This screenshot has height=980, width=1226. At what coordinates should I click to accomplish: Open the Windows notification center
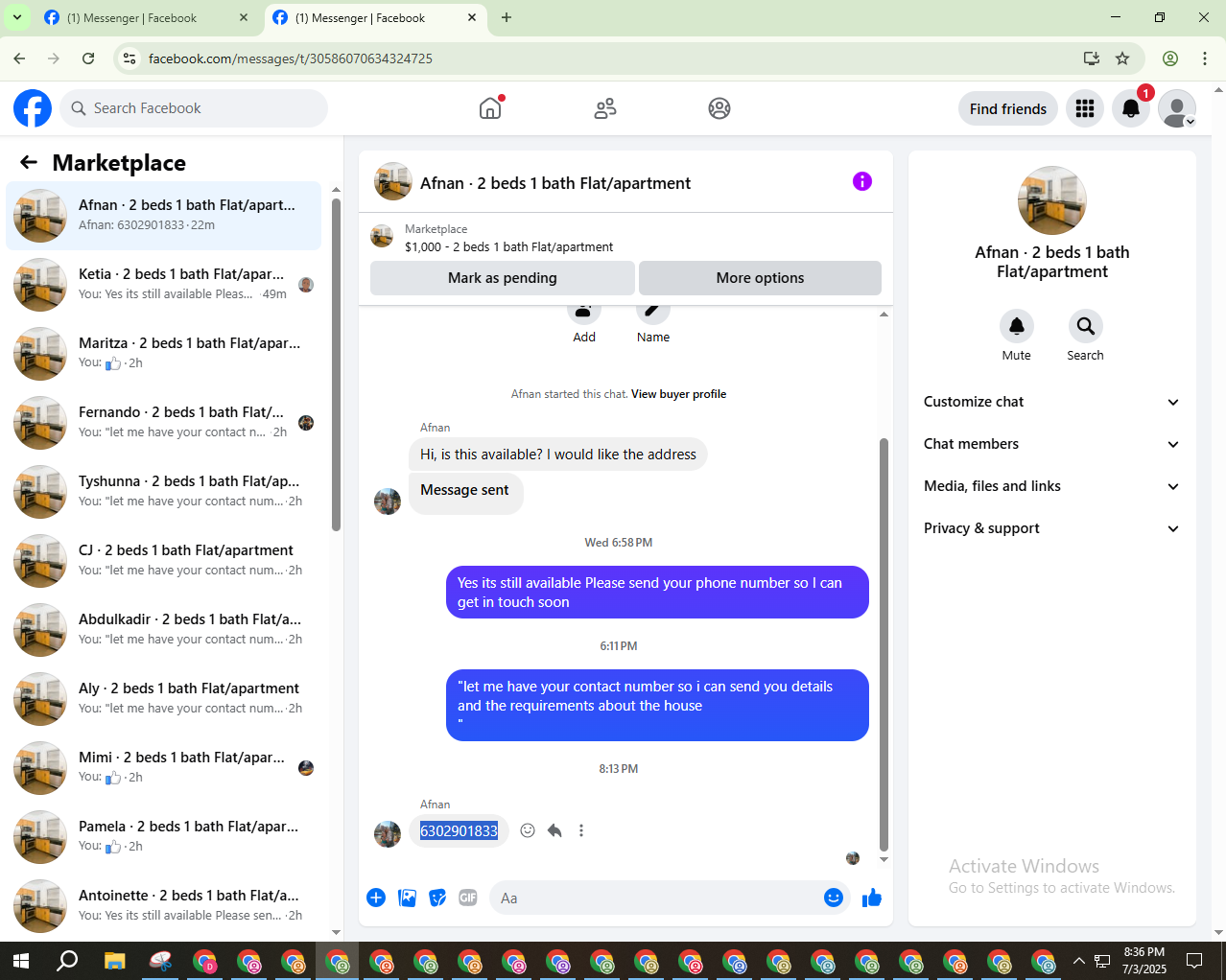[1194, 960]
